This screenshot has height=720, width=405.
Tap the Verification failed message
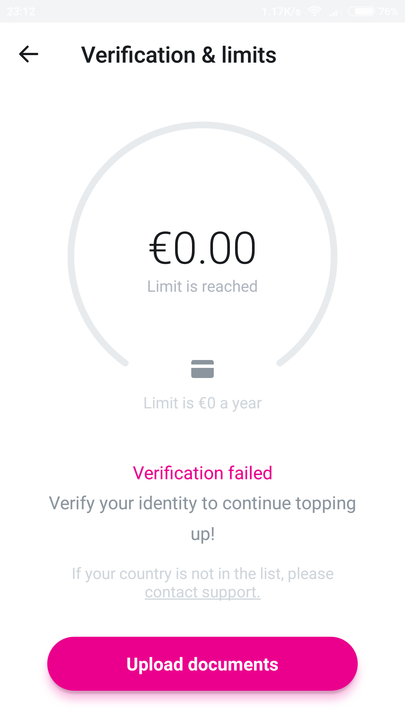(x=202, y=473)
